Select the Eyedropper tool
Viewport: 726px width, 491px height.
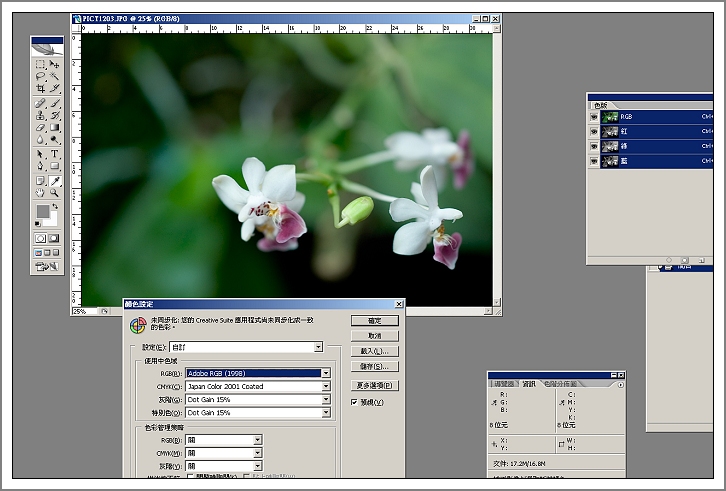55,180
